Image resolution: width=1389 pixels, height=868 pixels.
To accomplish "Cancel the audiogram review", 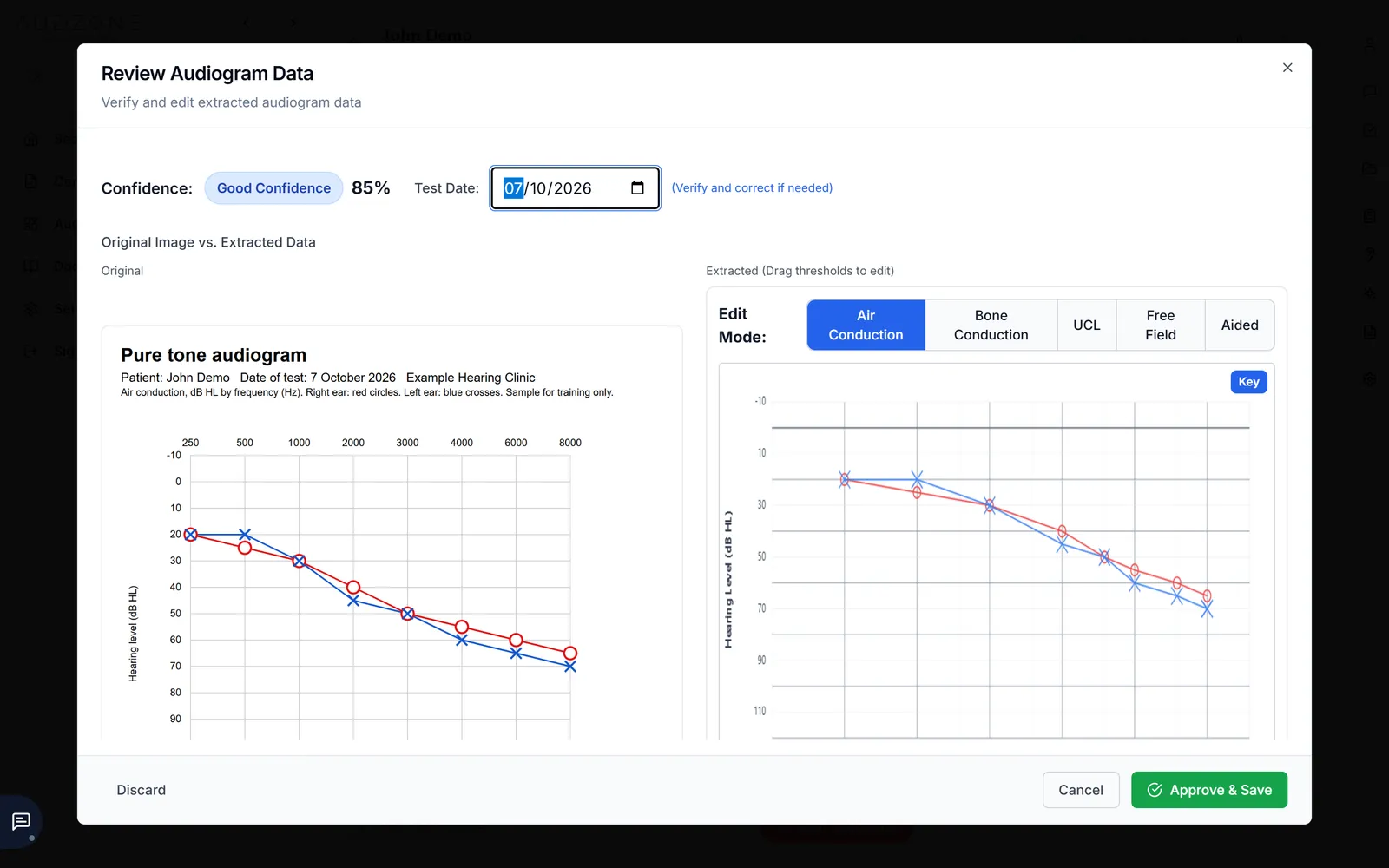I will [x=1081, y=790].
